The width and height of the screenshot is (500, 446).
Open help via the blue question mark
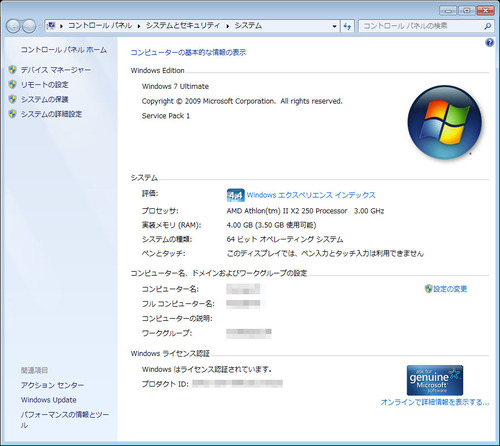pyautogui.click(x=489, y=43)
